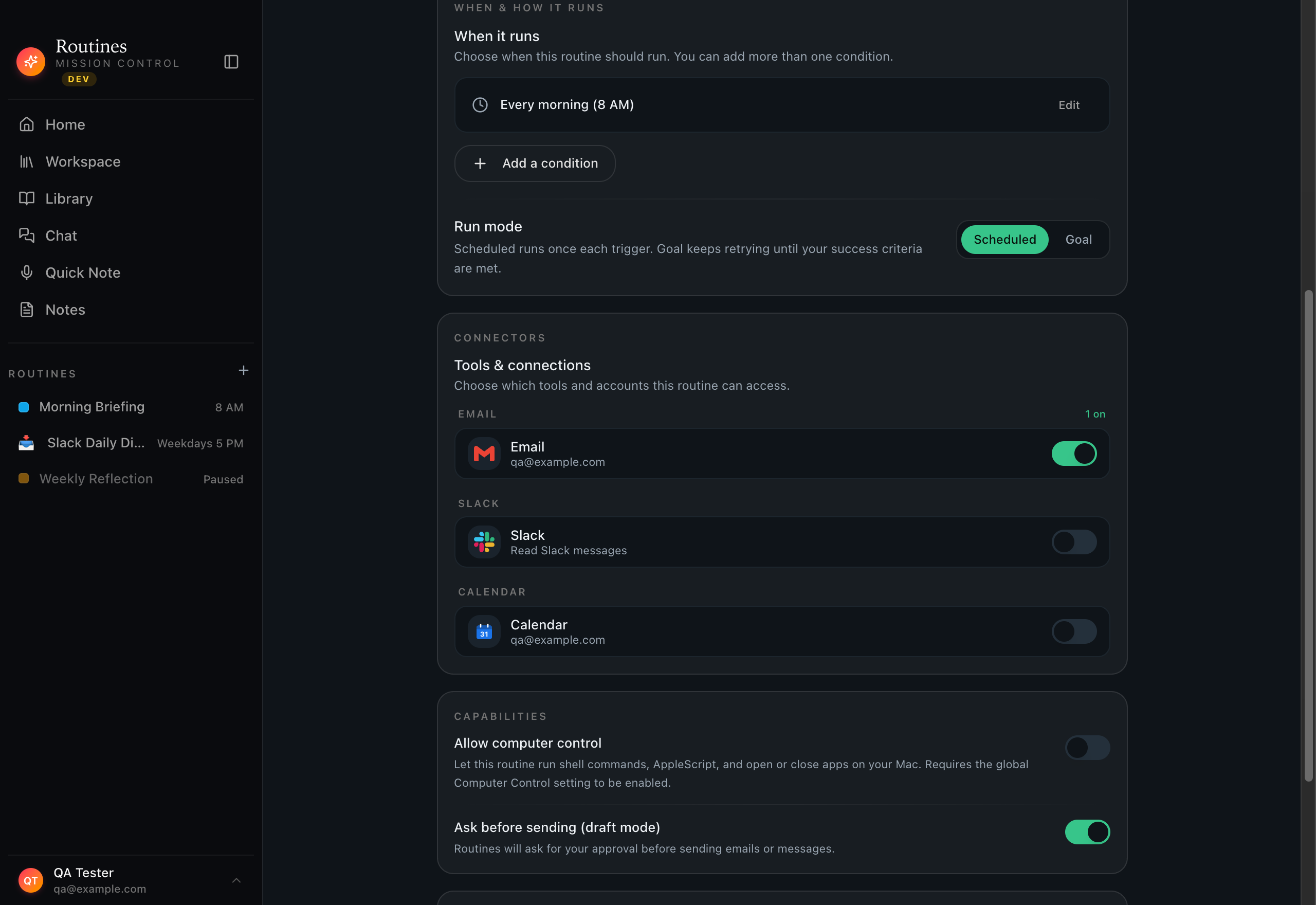Click the QA Tester name in footer
Viewport: 1316px width, 905px height.
(x=84, y=873)
